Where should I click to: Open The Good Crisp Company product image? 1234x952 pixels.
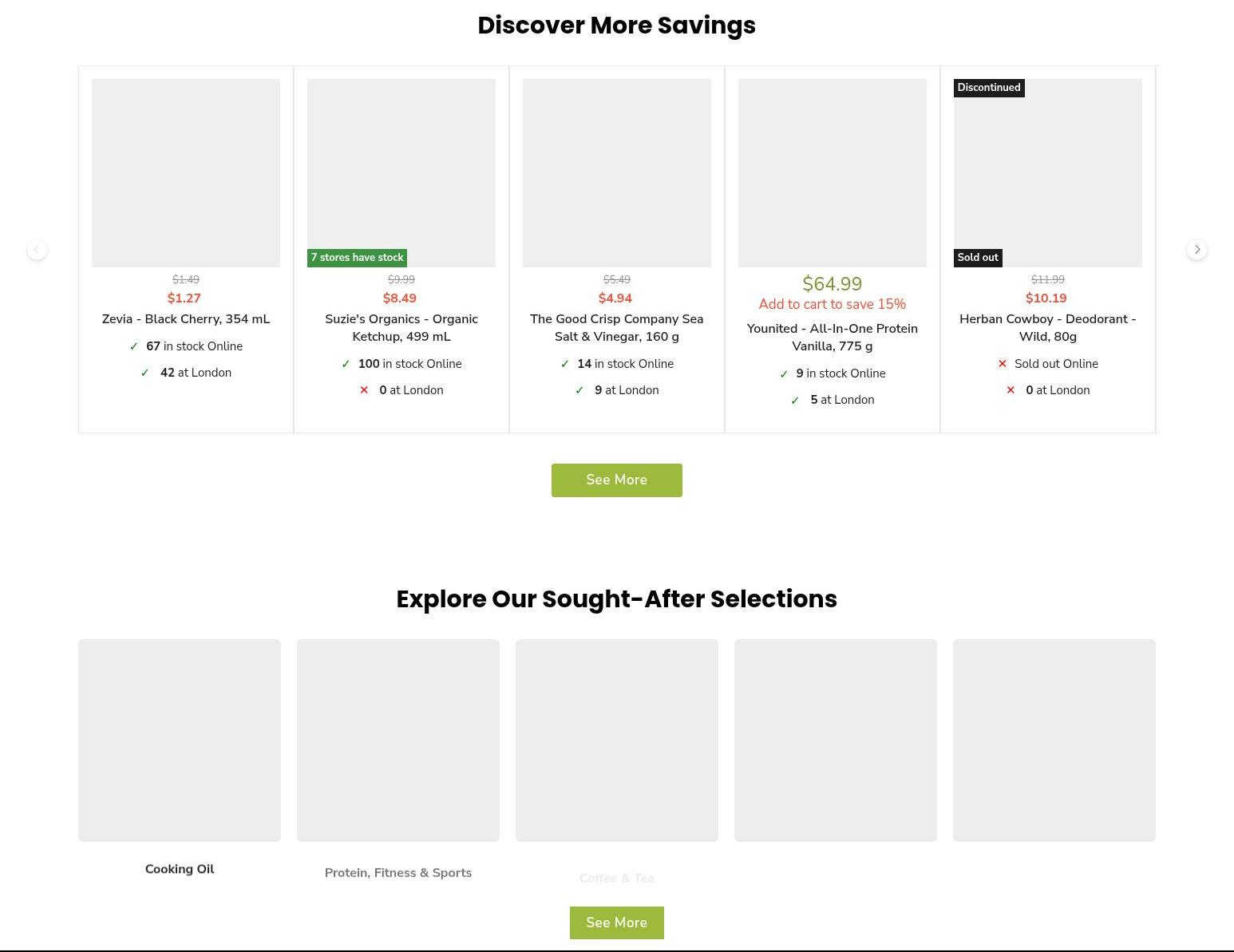click(616, 172)
